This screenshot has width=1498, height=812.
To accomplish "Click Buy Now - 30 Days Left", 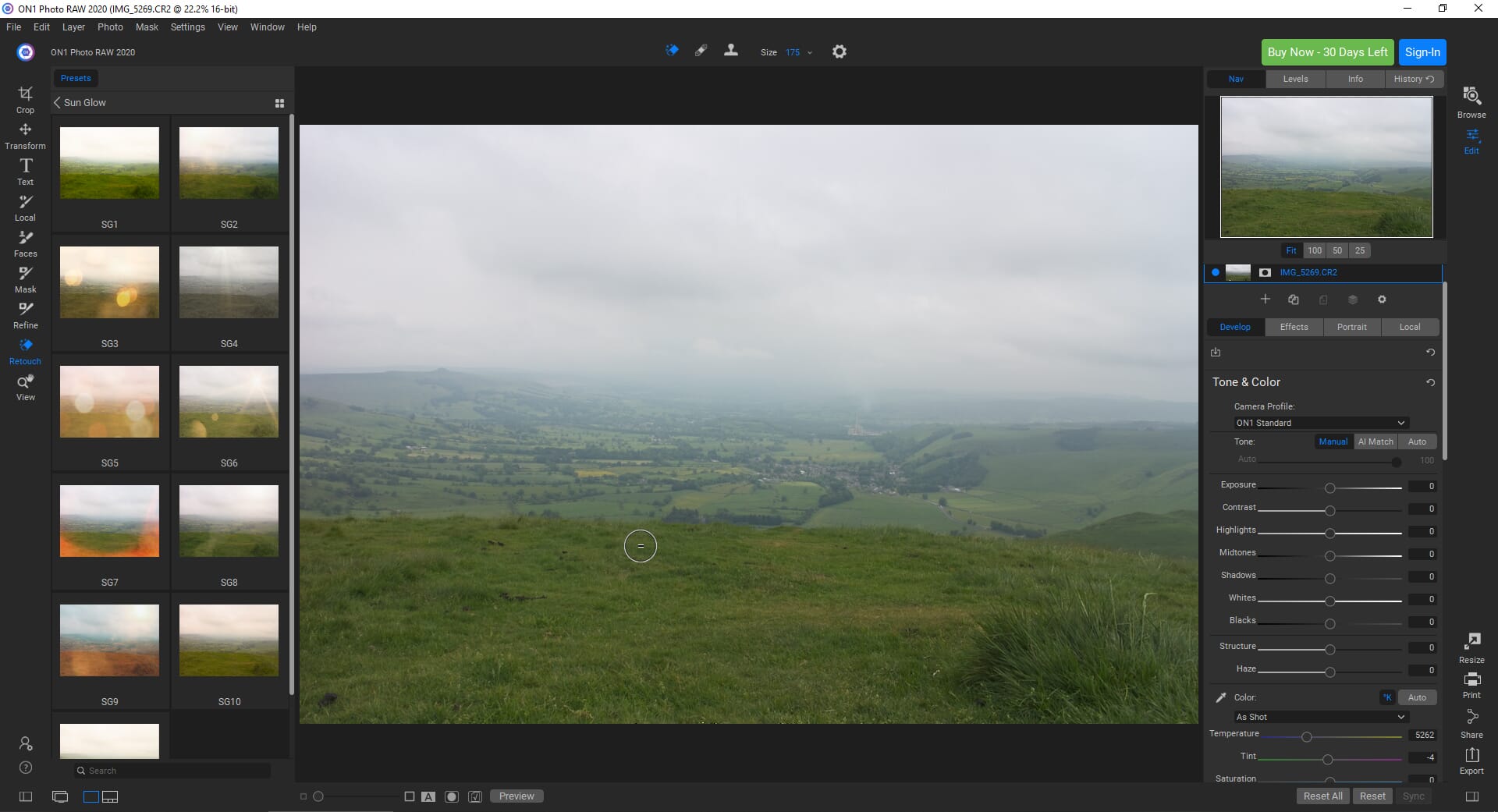I will [1327, 52].
